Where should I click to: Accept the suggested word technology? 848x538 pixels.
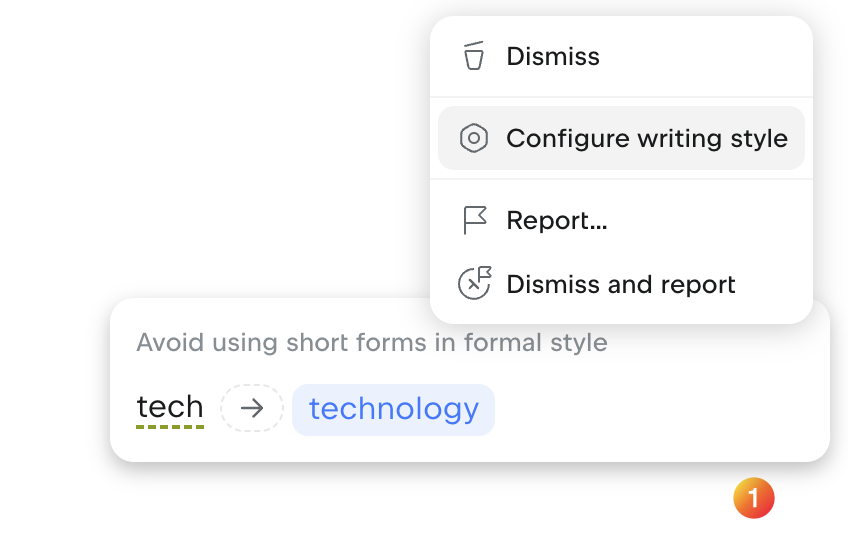393,409
